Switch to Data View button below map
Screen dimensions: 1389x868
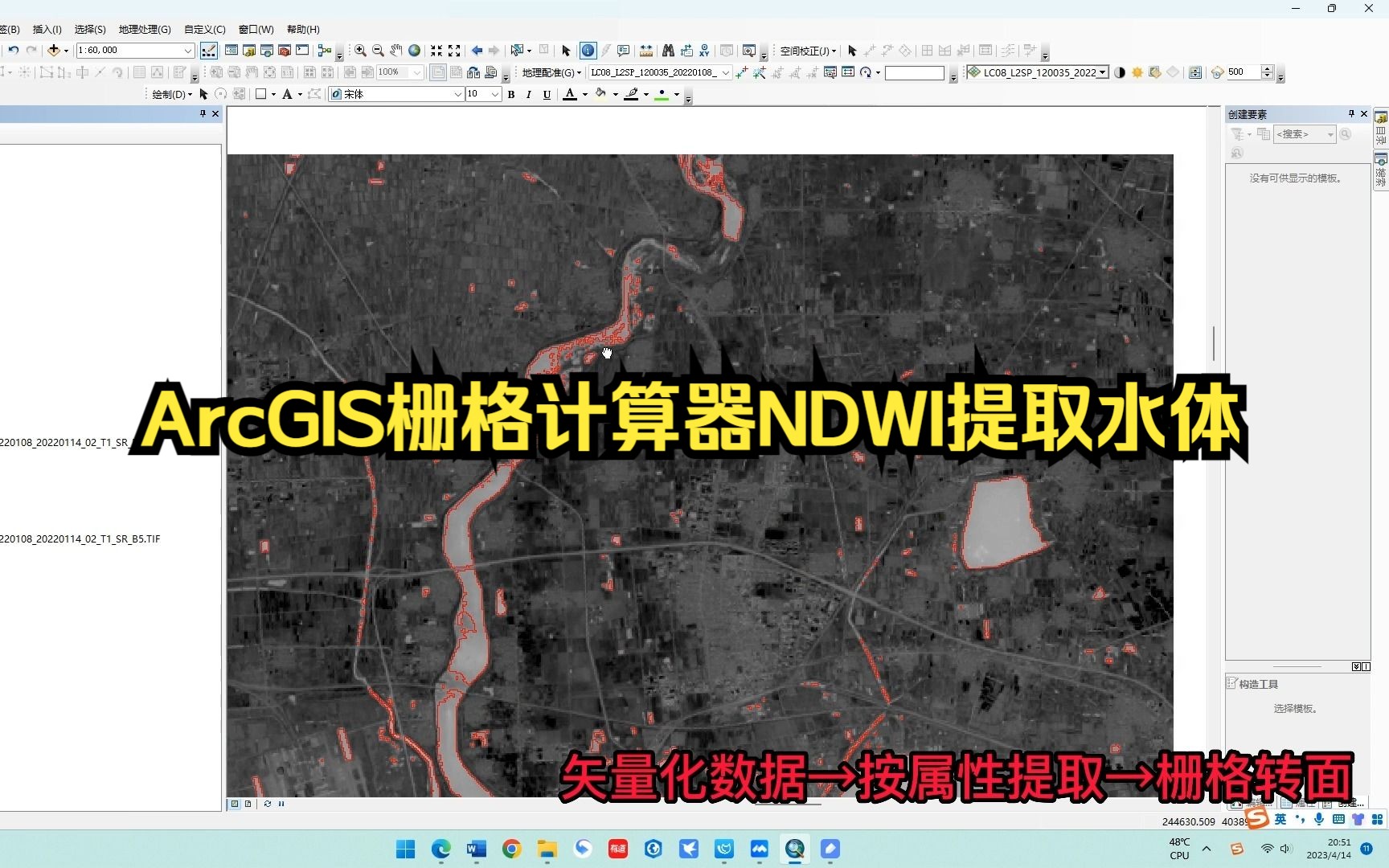235,804
